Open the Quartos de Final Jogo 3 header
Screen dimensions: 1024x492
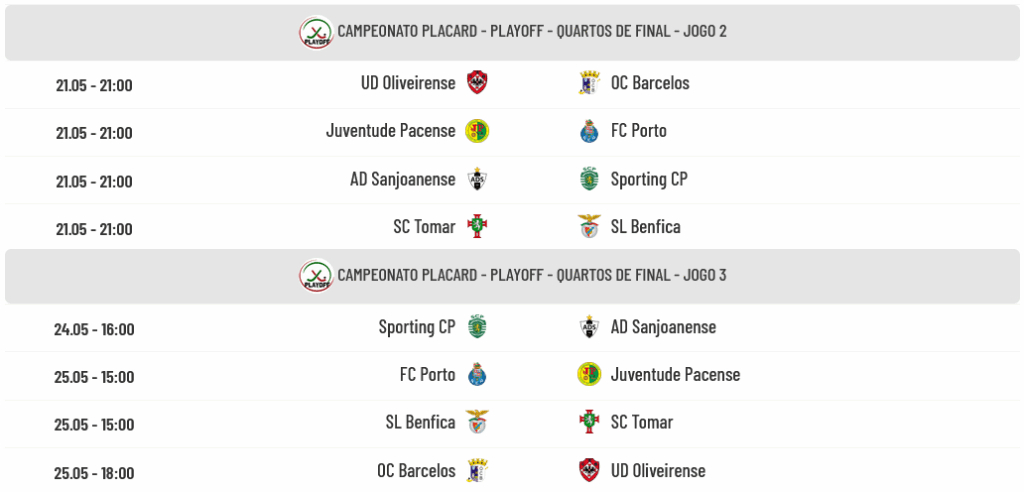click(512, 276)
